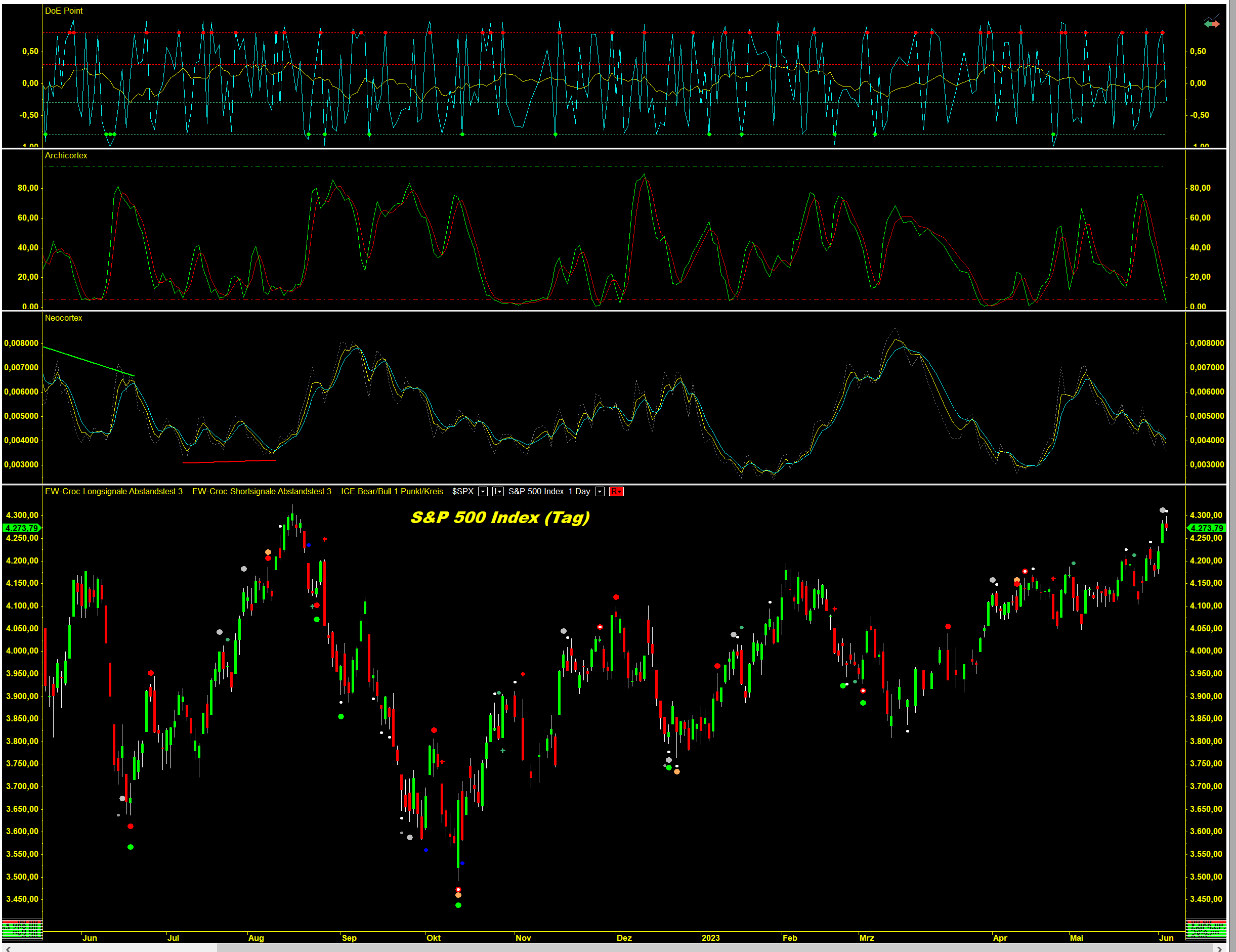The width and height of the screenshot is (1236, 952).
Task: Click the green 4.273,79 price marker on the right axis
Action: point(1206,528)
